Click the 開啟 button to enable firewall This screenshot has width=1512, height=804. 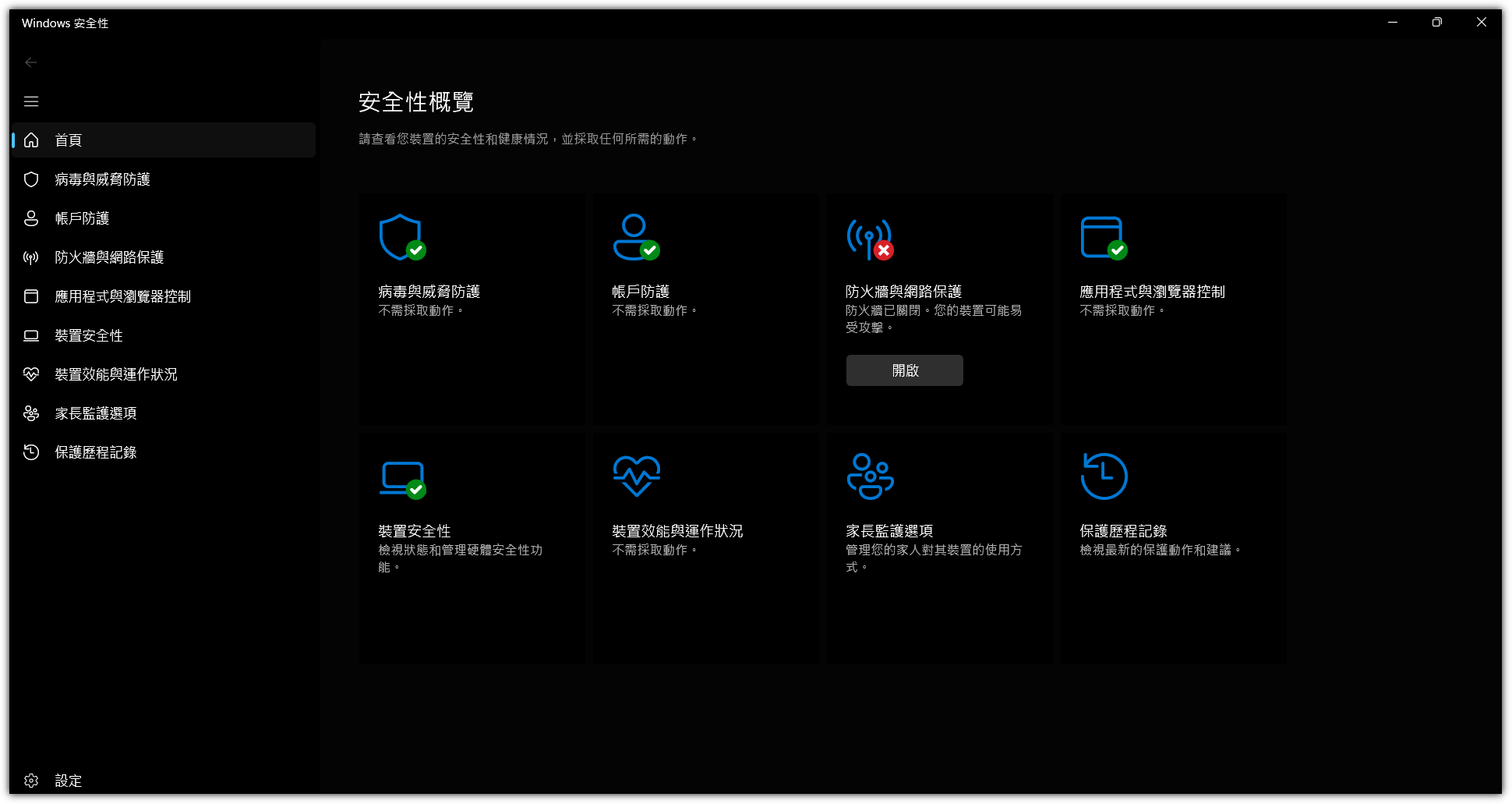[x=905, y=370]
